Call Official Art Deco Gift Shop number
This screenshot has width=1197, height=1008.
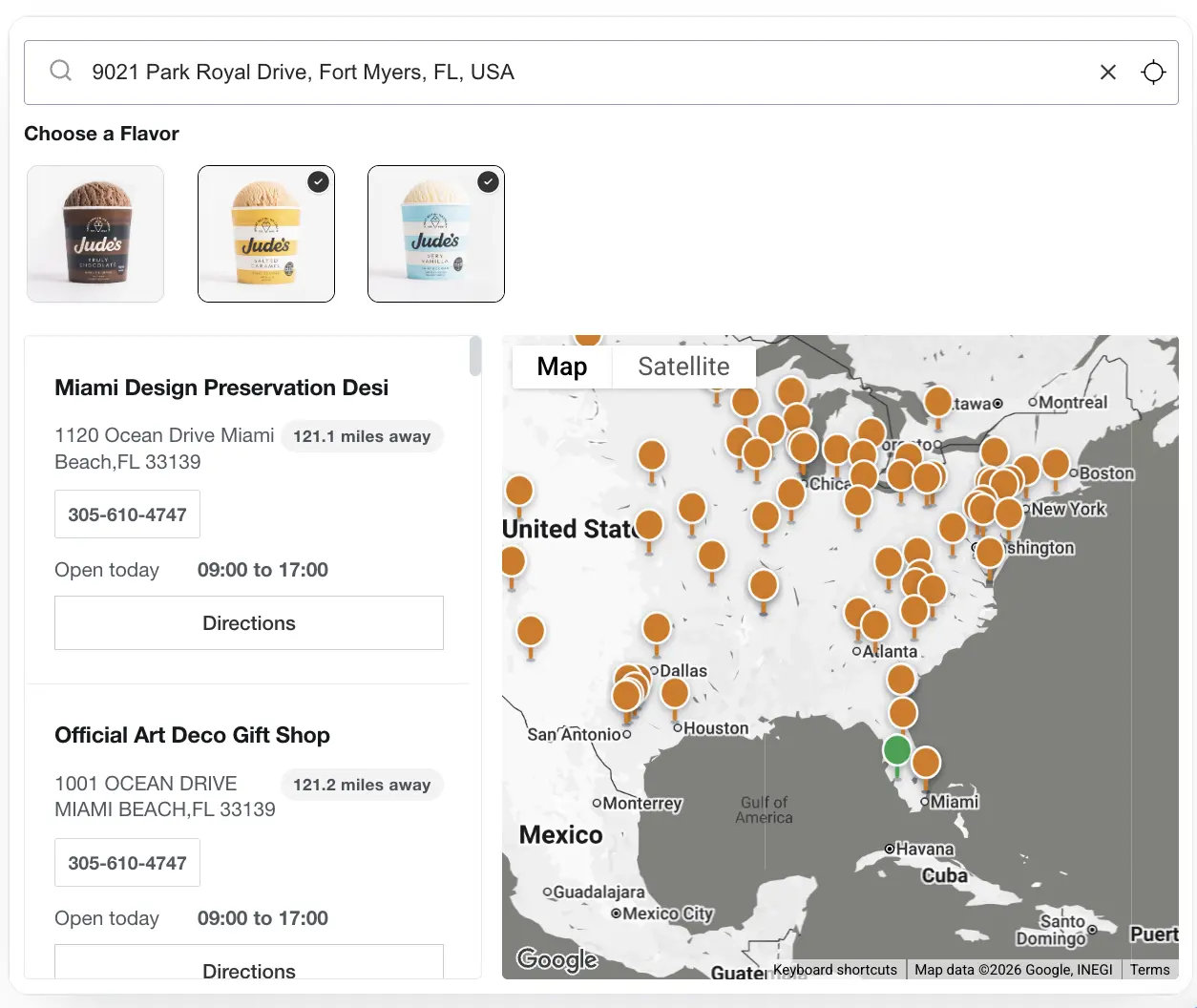coord(127,863)
